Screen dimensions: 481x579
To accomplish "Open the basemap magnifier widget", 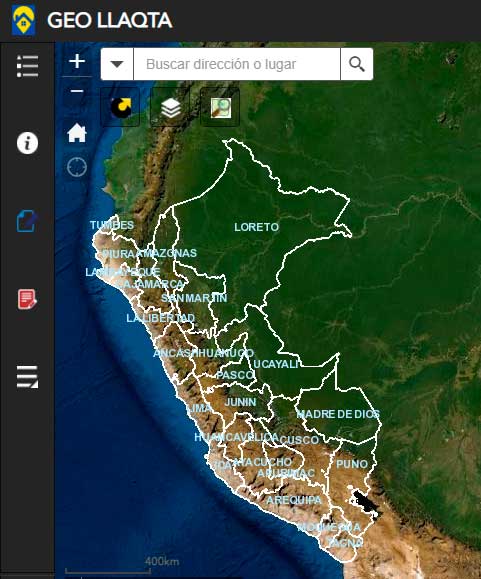I will point(220,107).
